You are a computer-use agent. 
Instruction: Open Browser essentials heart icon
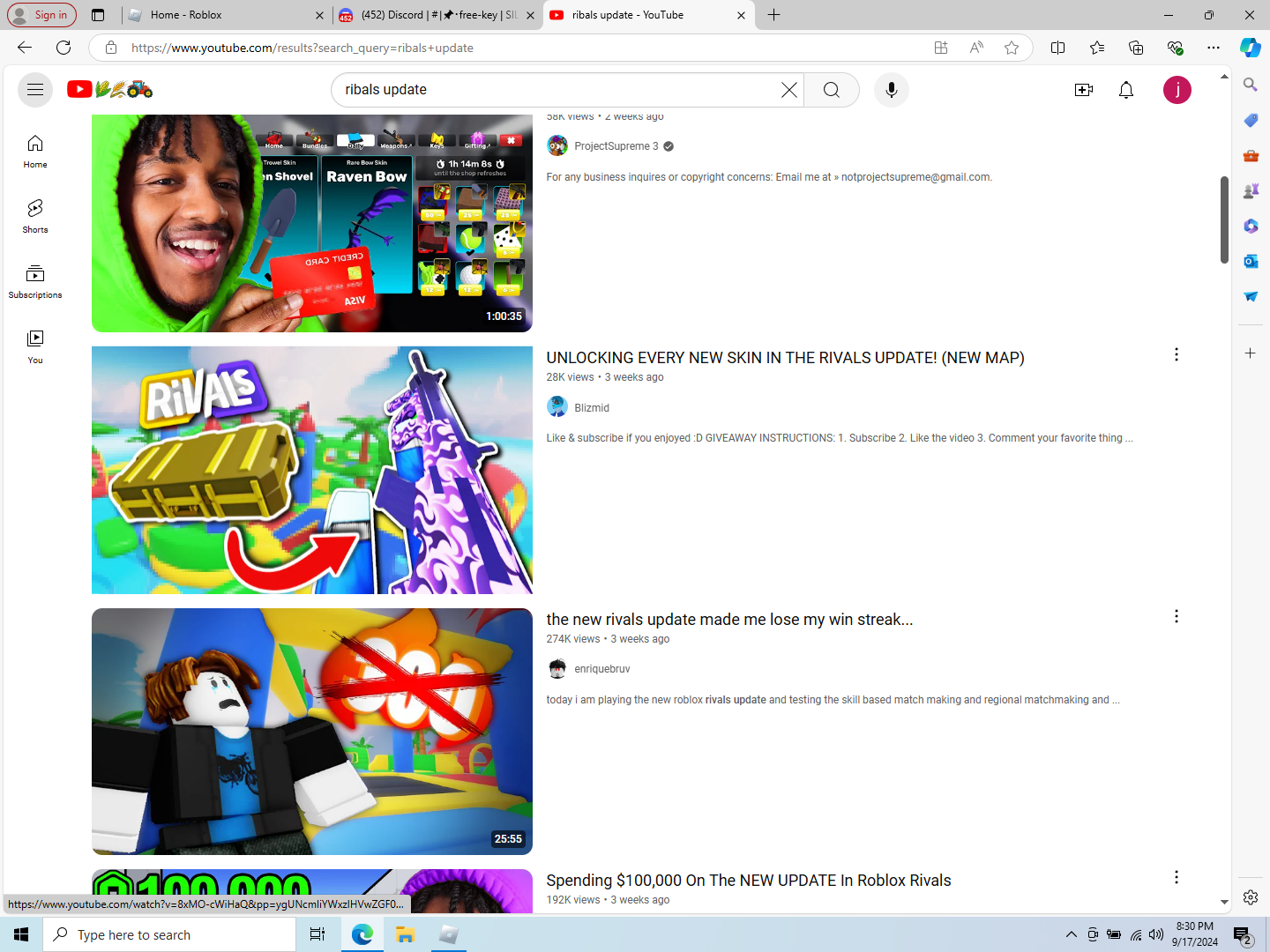tap(1175, 48)
